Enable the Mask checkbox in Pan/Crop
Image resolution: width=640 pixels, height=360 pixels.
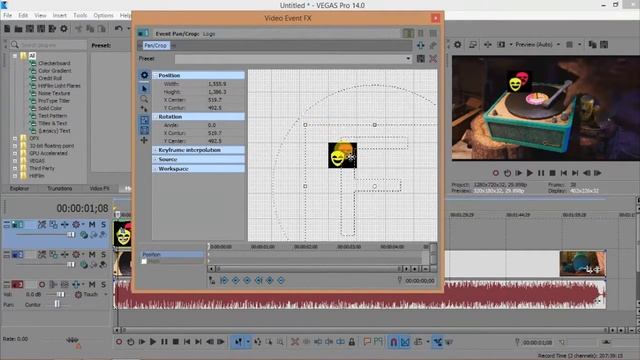pos(144,261)
